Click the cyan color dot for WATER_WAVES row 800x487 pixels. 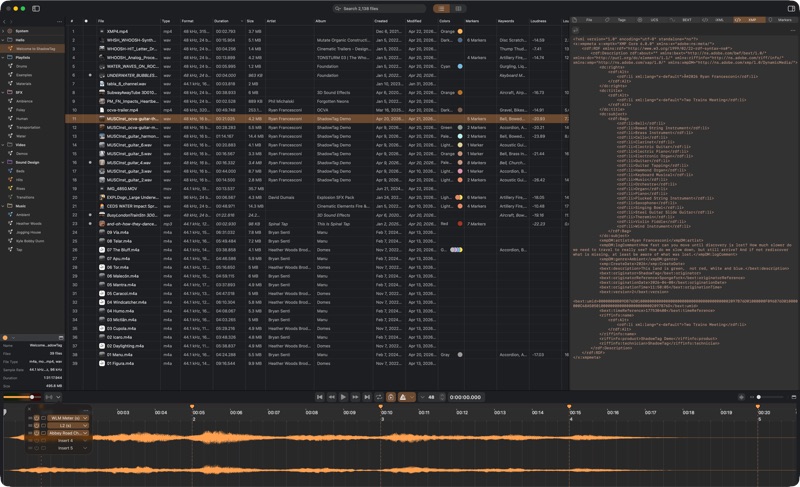tap(460, 66)
